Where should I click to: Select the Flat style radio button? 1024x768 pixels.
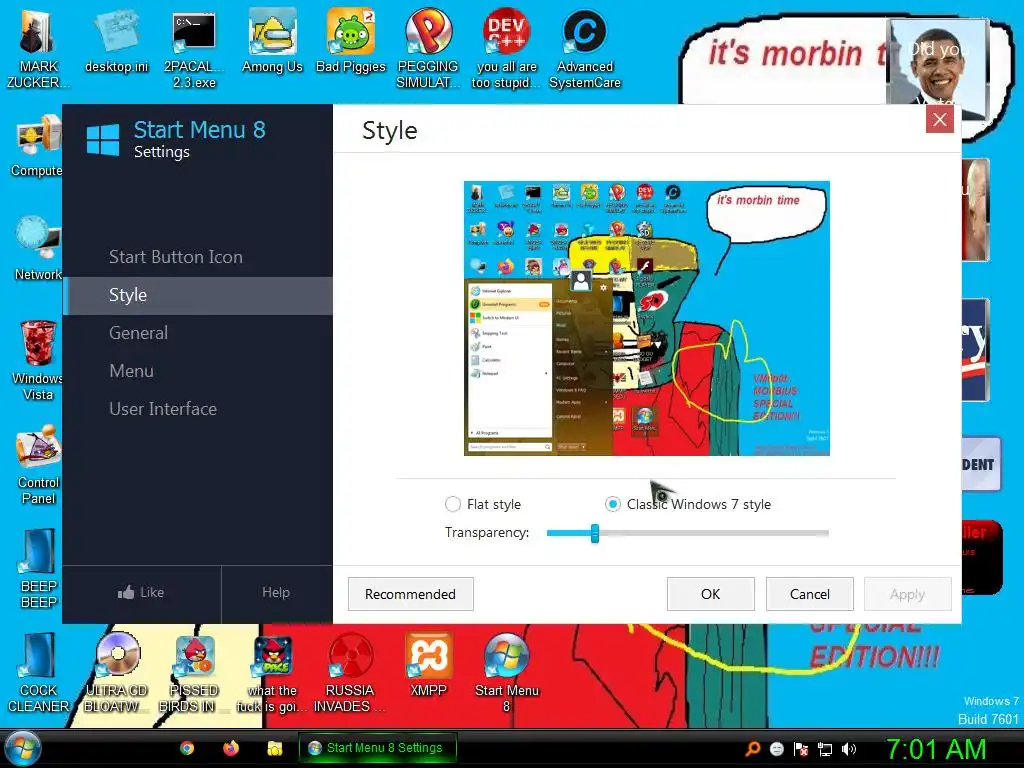click(453, 504)
